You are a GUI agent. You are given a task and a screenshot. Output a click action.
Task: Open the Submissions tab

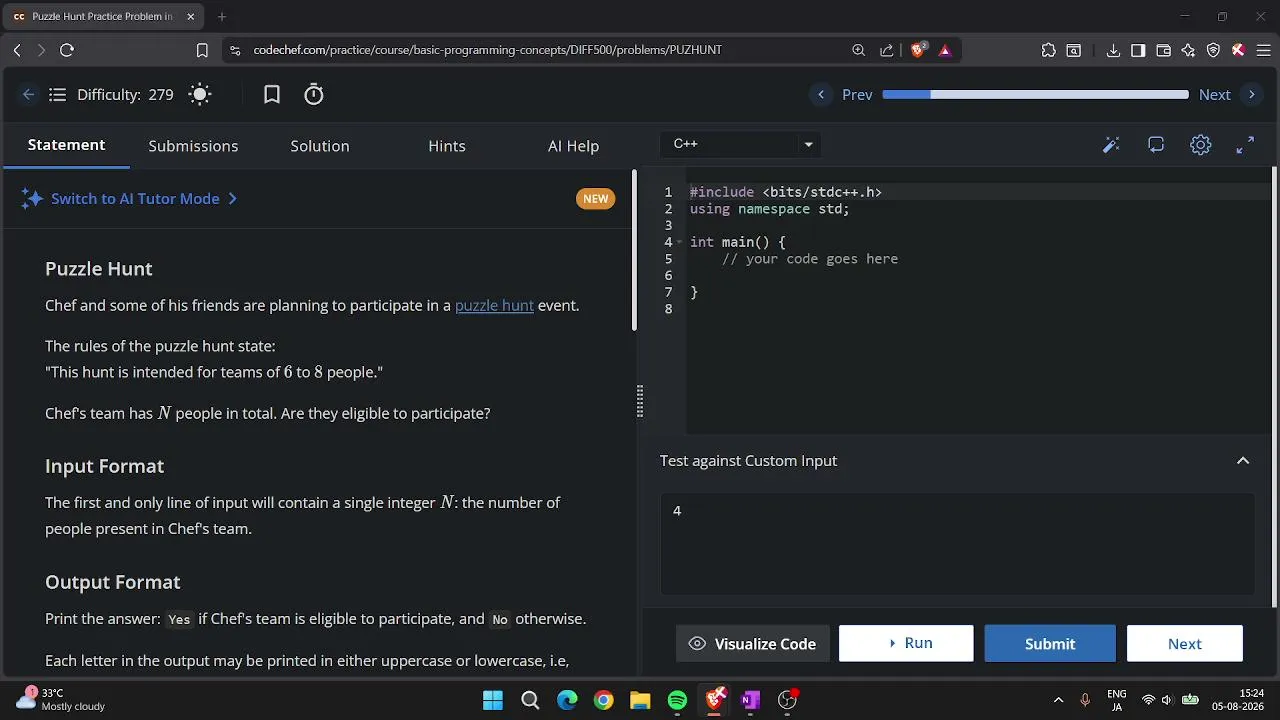[193, 146]
